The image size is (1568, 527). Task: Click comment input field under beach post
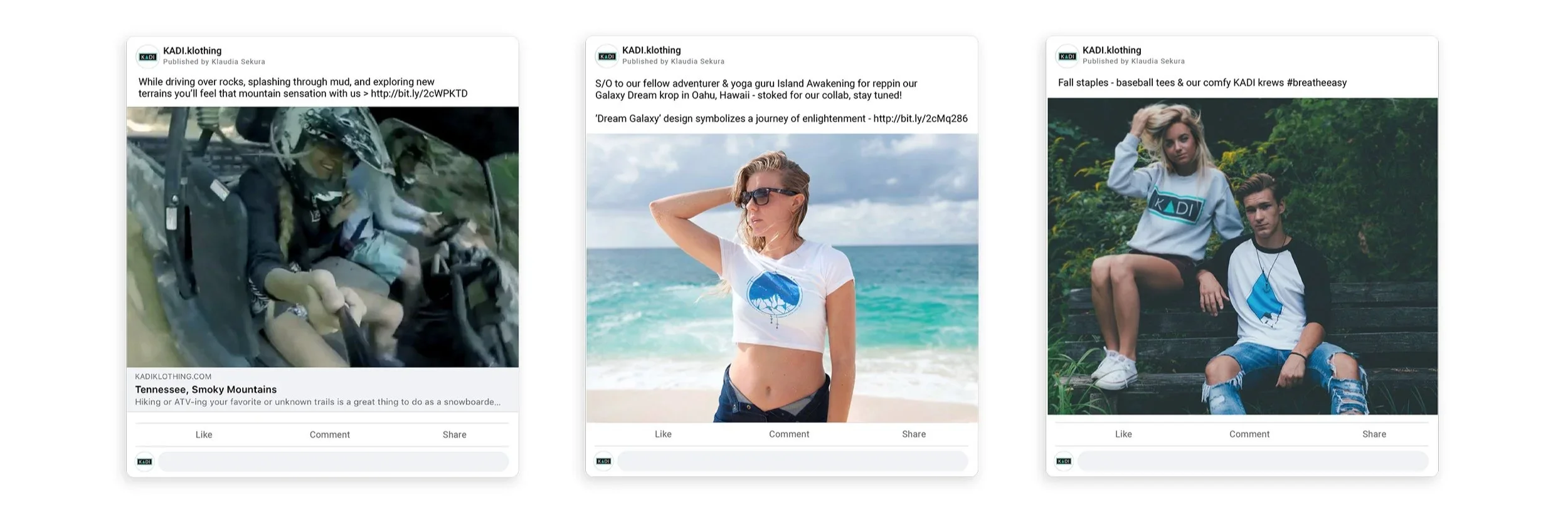tap(793, 461)
